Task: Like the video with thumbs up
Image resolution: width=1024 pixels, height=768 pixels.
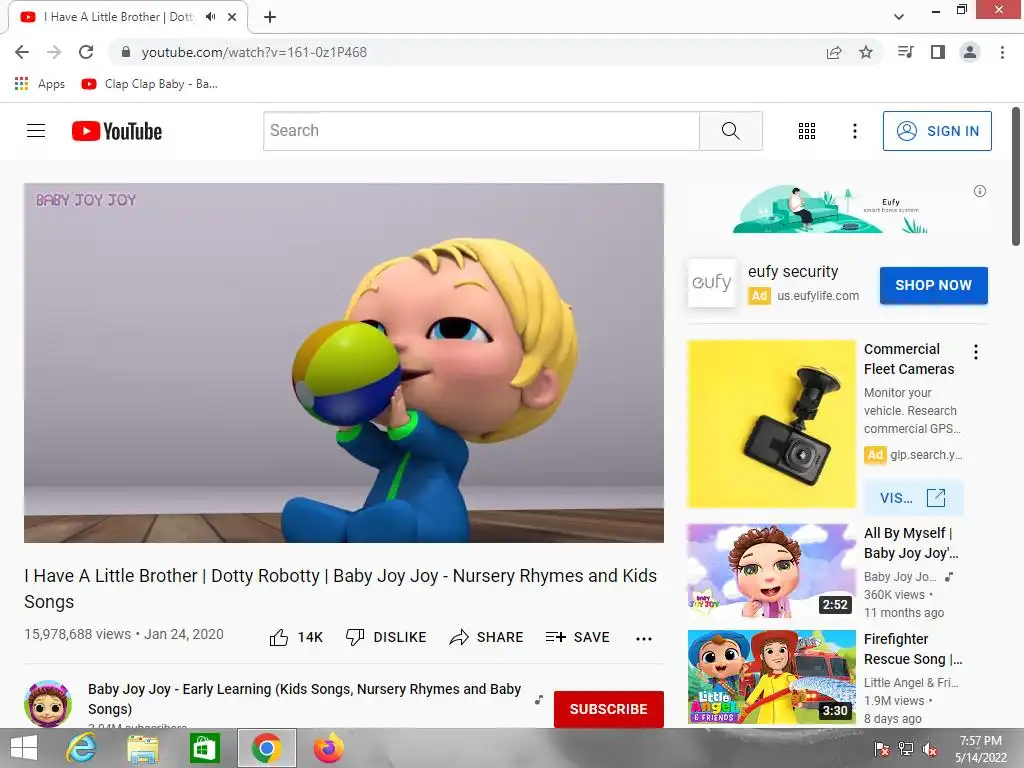Action: tap(296, 637)
